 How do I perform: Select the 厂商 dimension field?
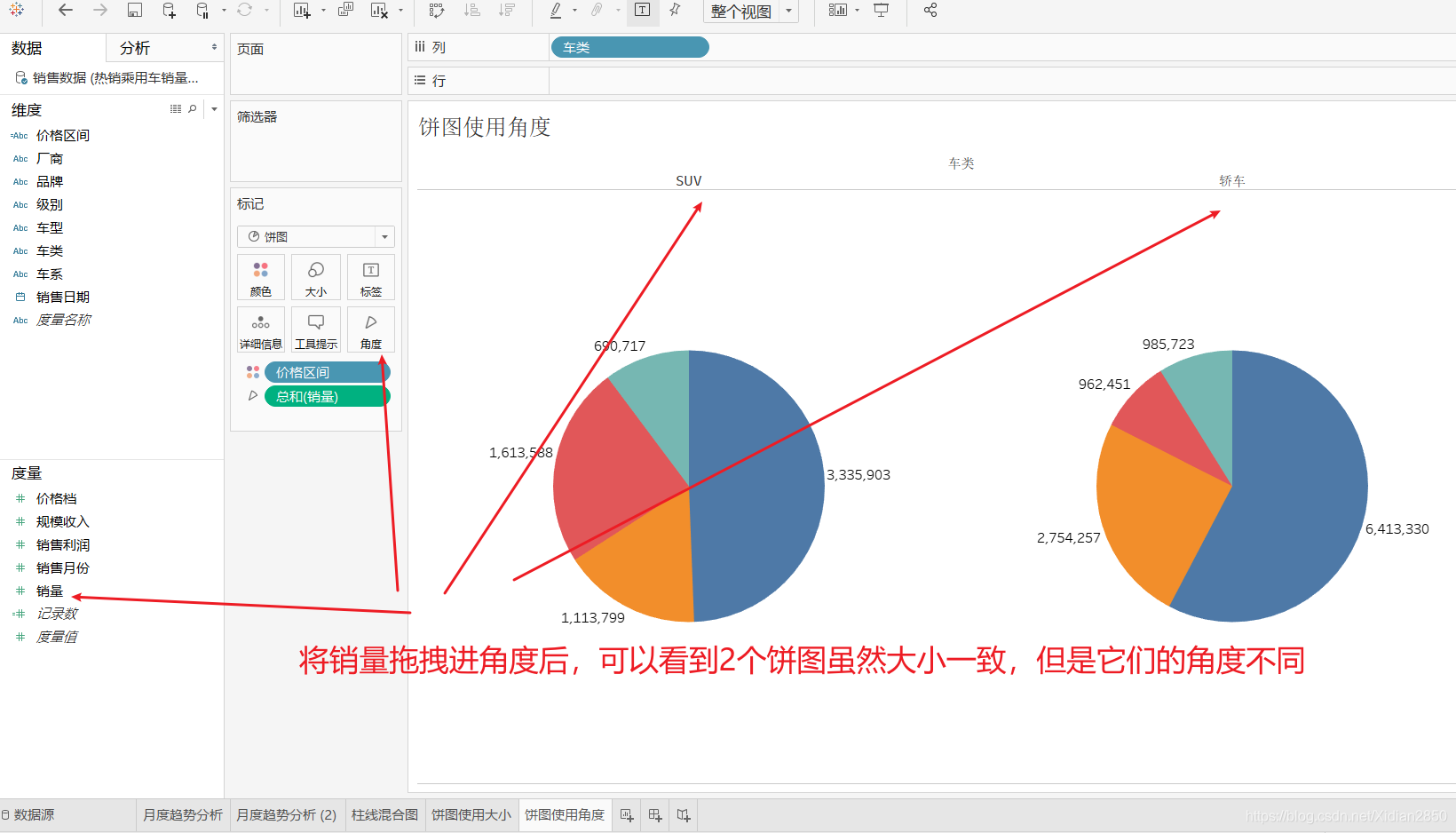[50, 158]
